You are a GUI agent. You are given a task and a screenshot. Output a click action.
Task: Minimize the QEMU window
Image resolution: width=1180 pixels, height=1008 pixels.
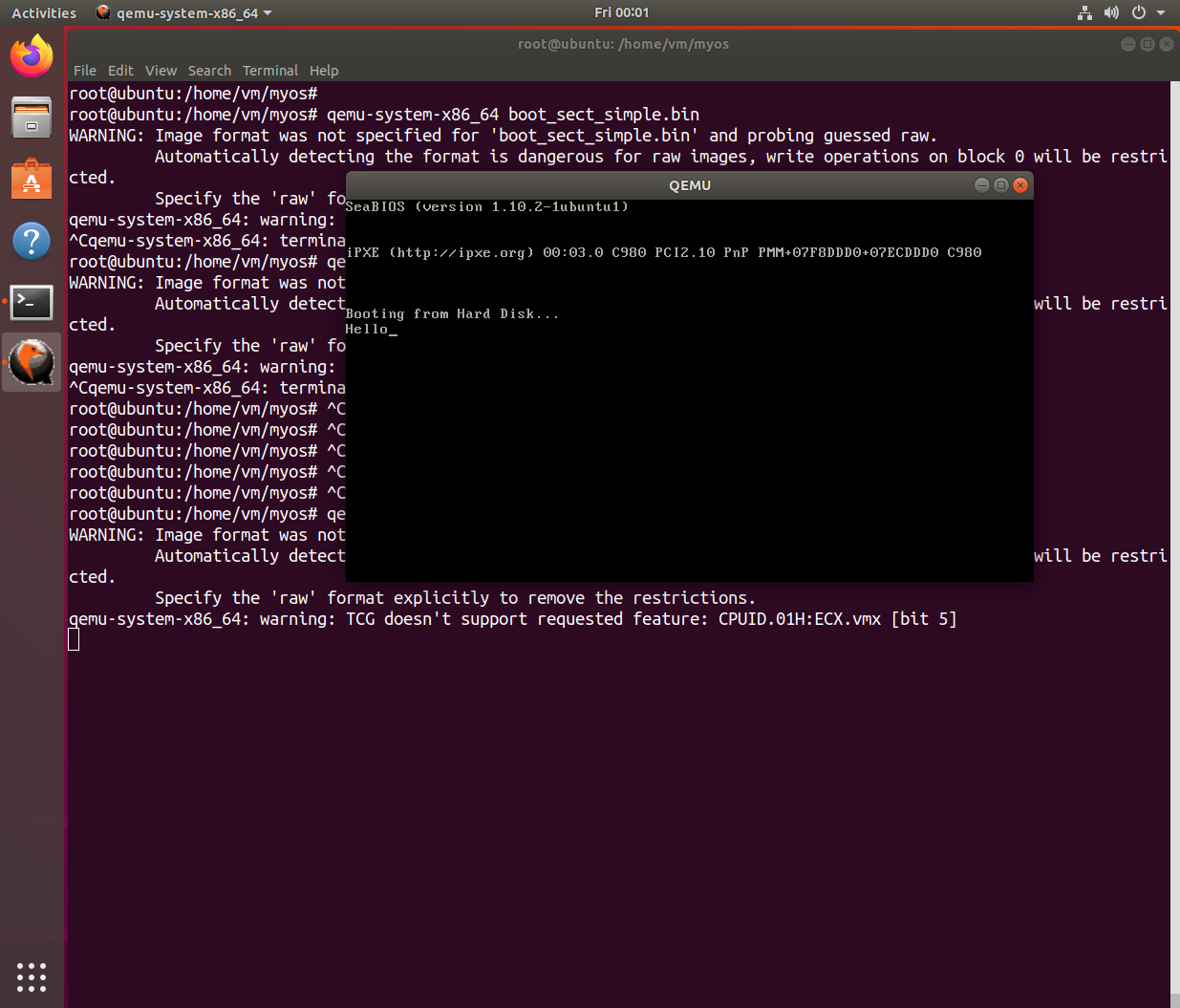[981, 185]
